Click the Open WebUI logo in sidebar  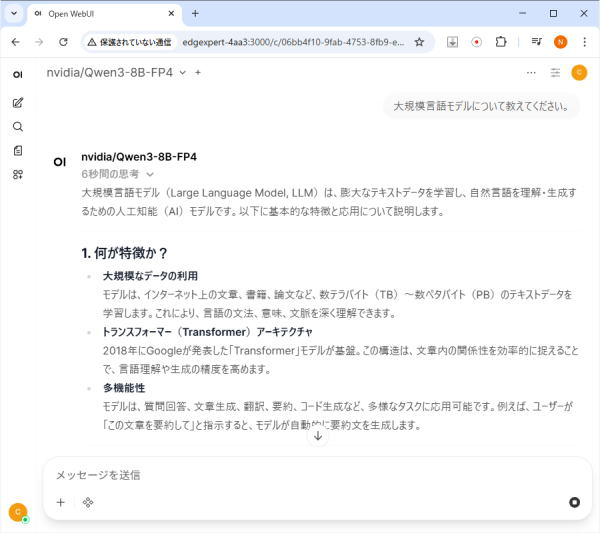coord(18,74)
